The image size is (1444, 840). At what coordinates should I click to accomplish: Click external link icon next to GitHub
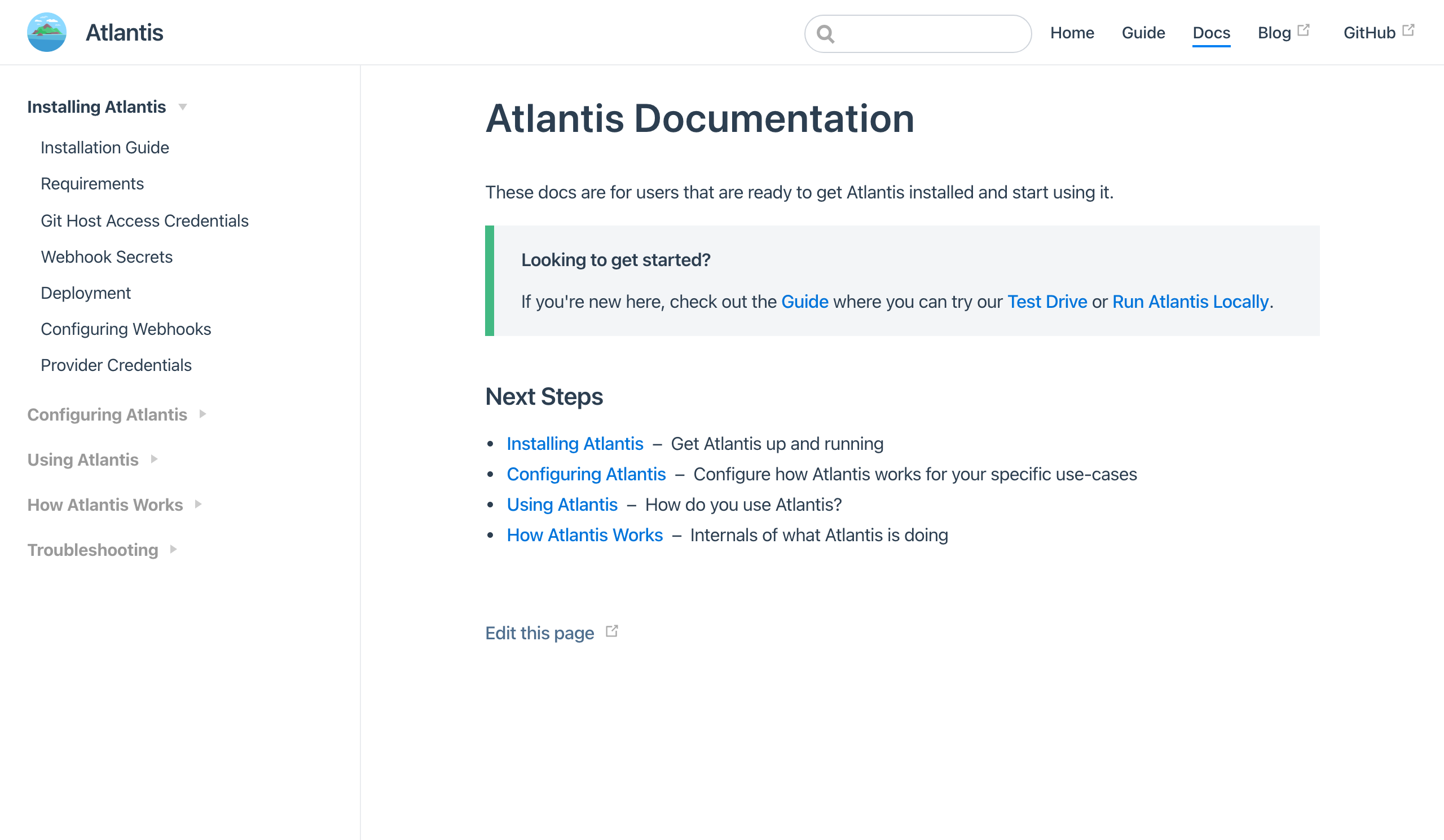(x=1408, y=30)
